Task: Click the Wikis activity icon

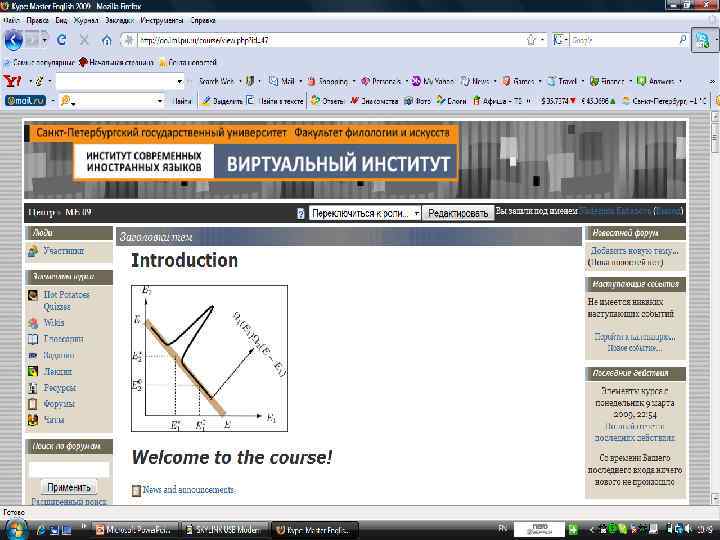Action: click(x=33, y=323)
